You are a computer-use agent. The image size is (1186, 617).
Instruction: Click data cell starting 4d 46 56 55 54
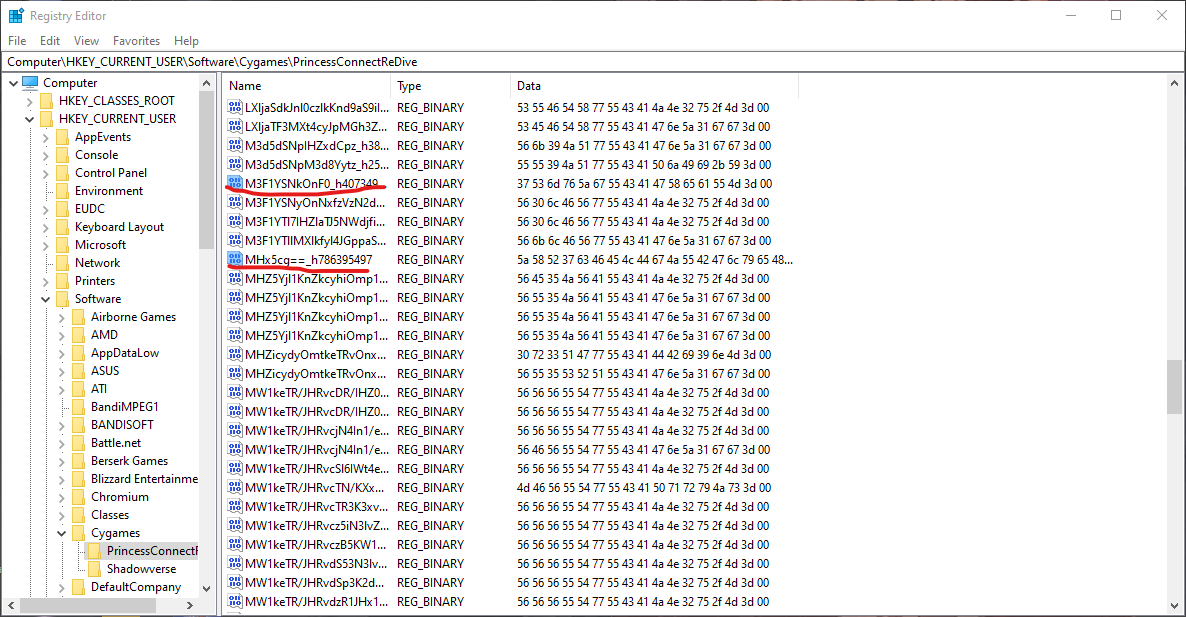pyautogui.click(x=644, y=488)
